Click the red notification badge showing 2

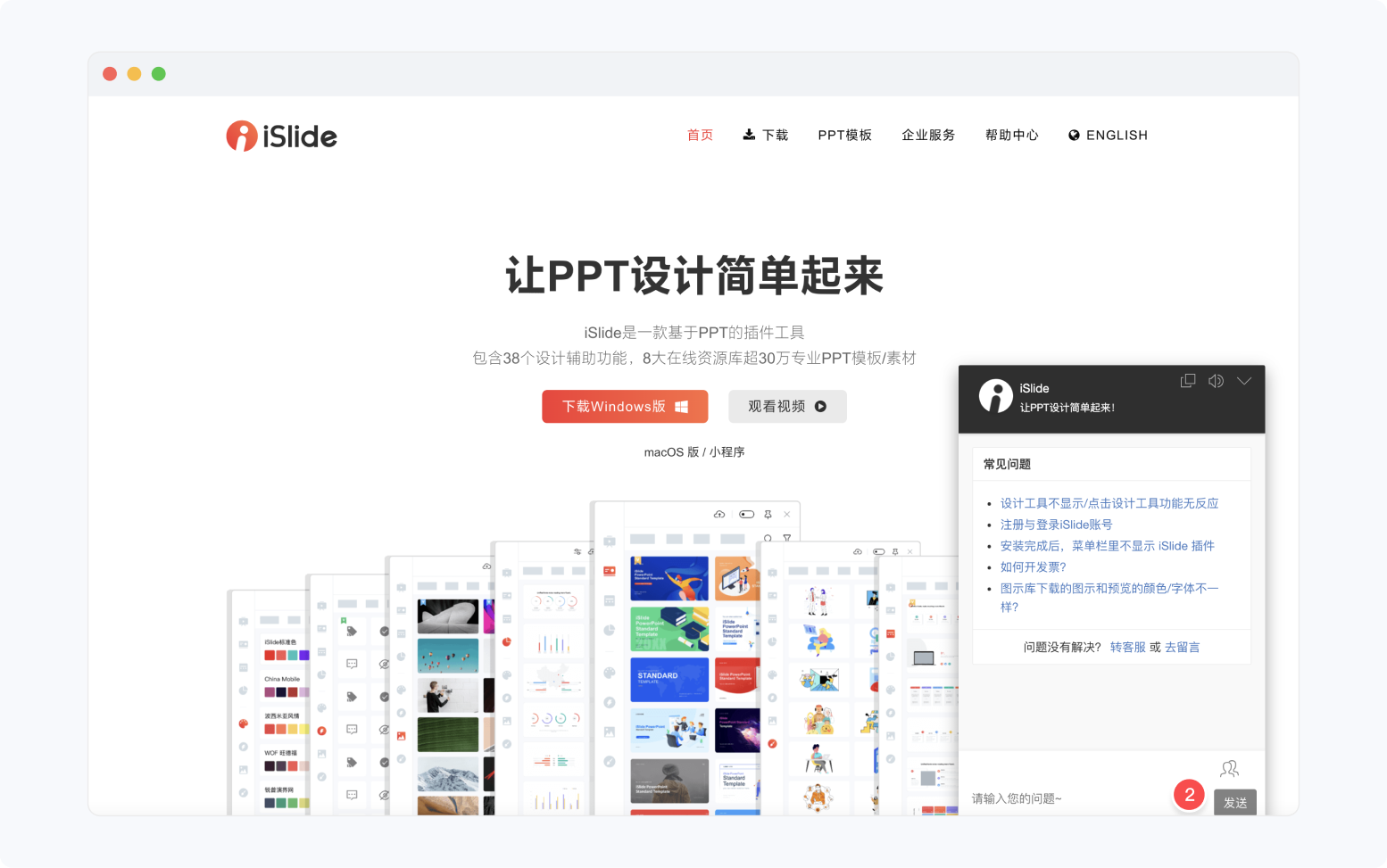point(1189,795)
